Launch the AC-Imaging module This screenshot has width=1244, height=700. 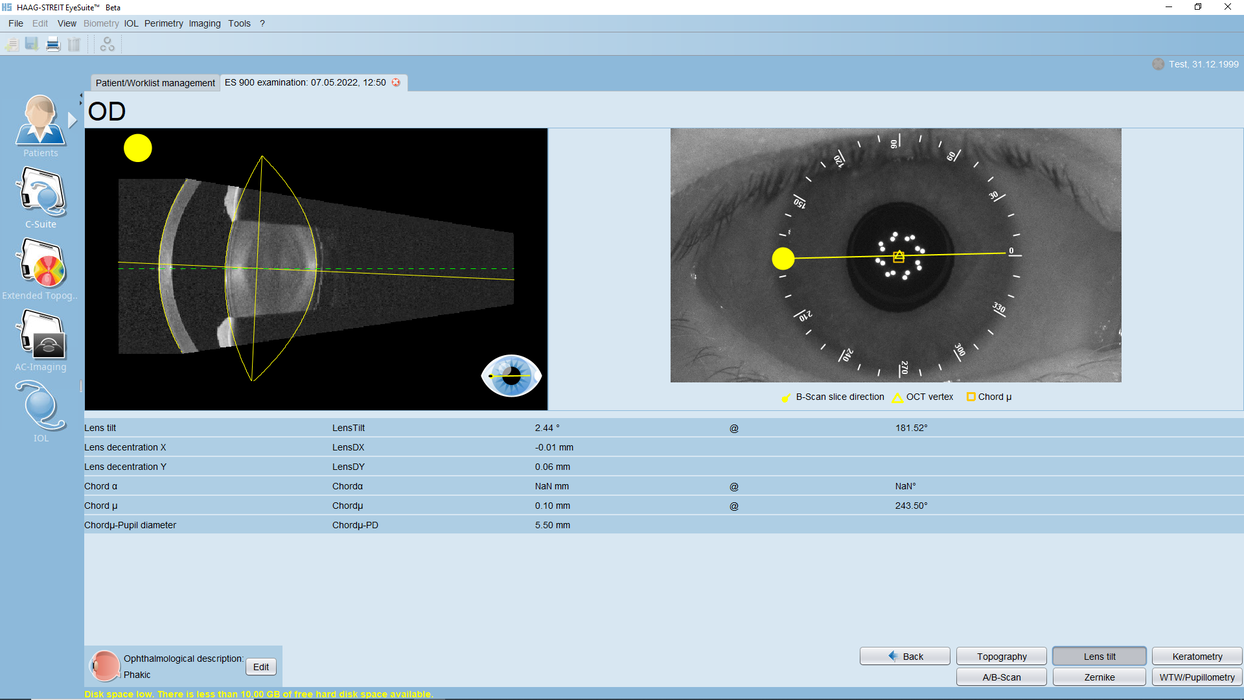pyautogui.click(x=40, y=339)
